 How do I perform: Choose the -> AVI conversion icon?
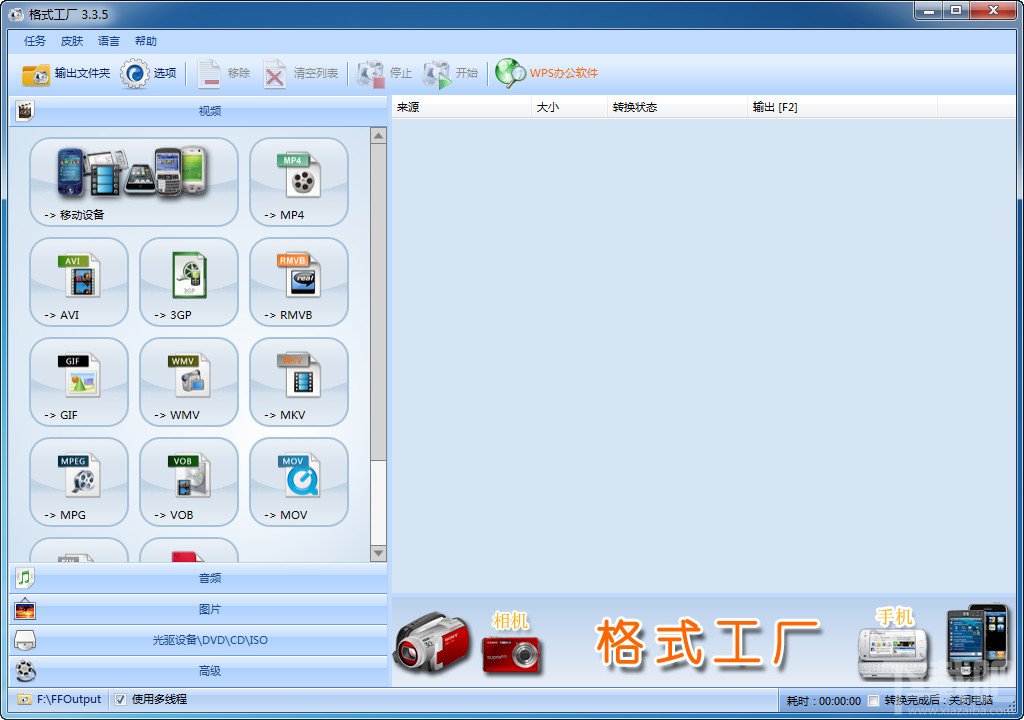79,282
